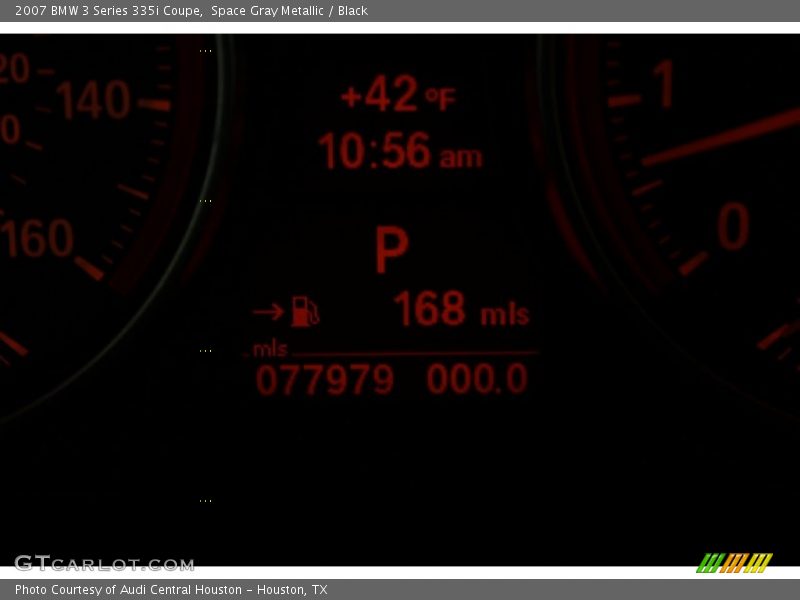Click the P gear indicator
Screen dimensions: 800x600
pos(392,250)
